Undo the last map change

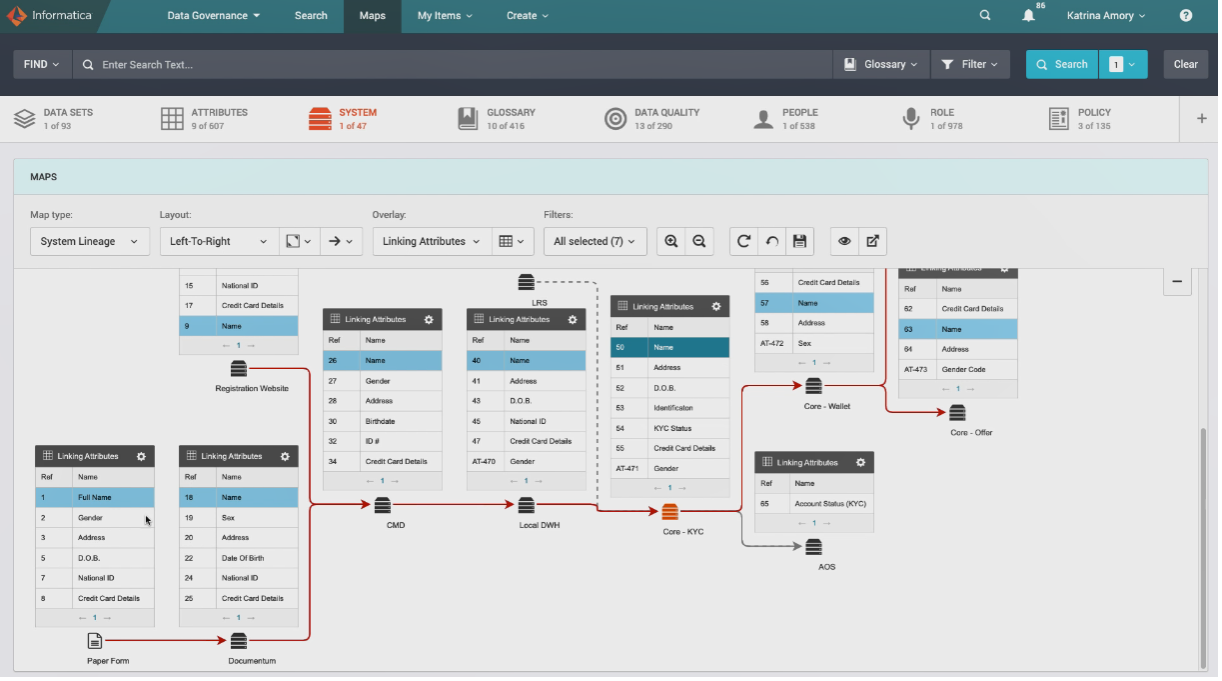(771, 241)
